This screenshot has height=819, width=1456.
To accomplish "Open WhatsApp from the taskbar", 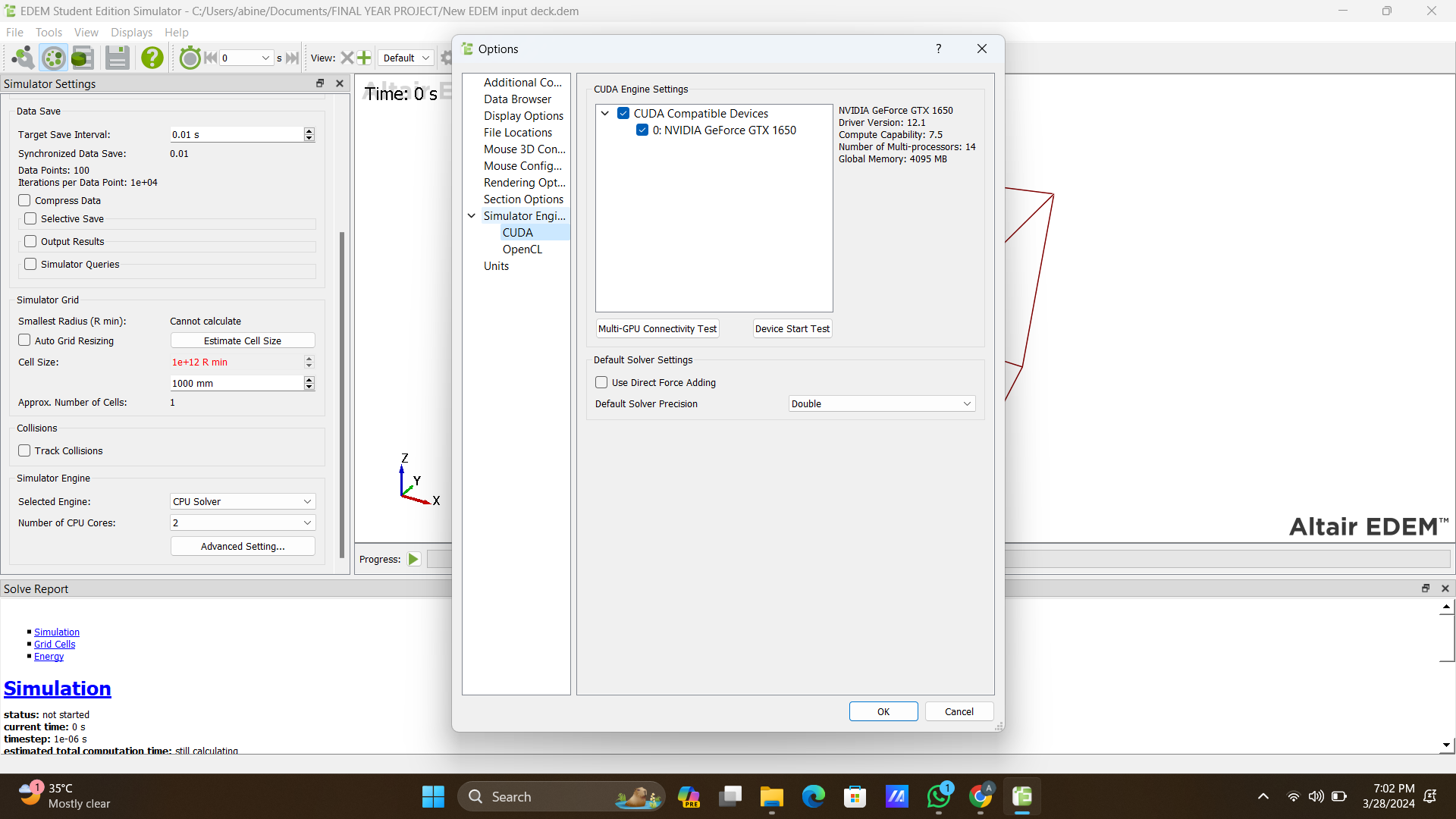I will 938,797.
